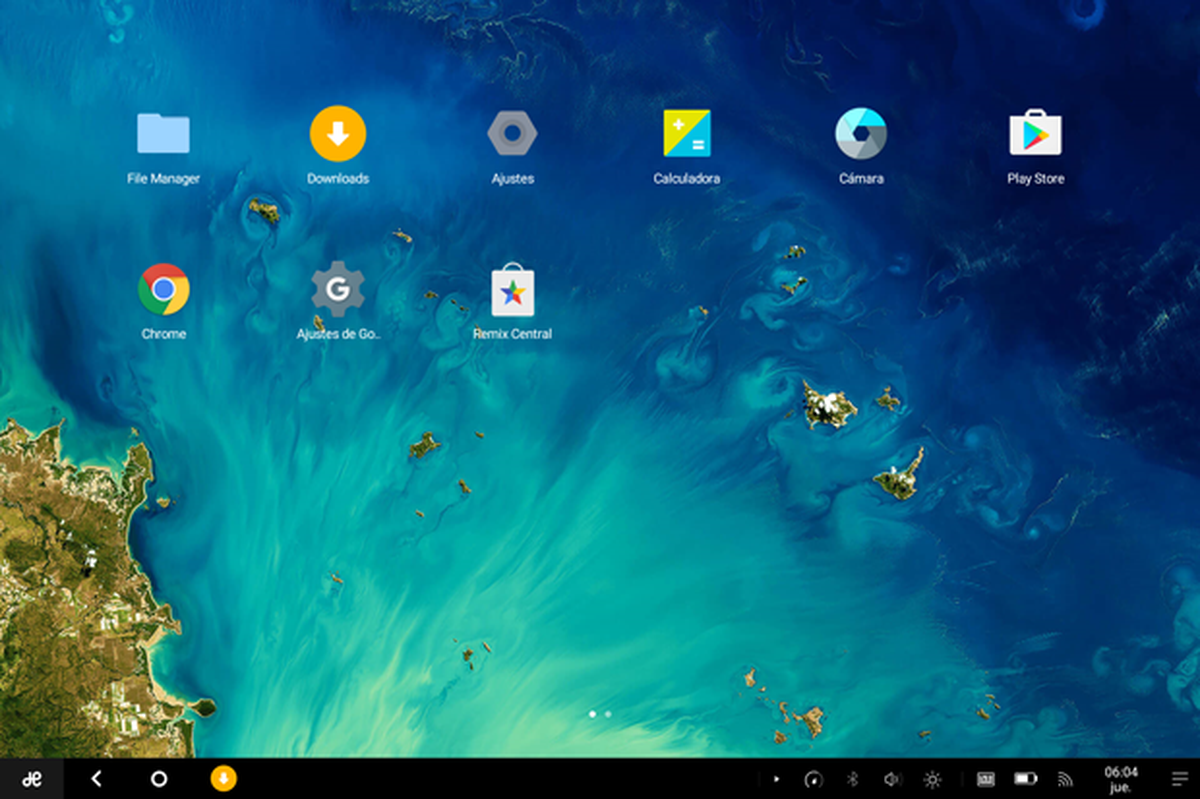Switch to Downloads app in taskbar

(223, 779)
